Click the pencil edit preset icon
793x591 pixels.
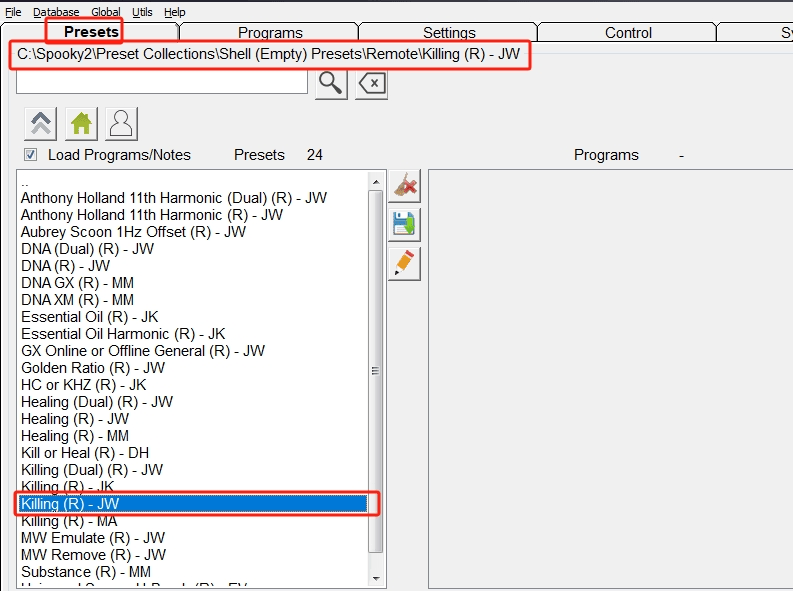404,263
